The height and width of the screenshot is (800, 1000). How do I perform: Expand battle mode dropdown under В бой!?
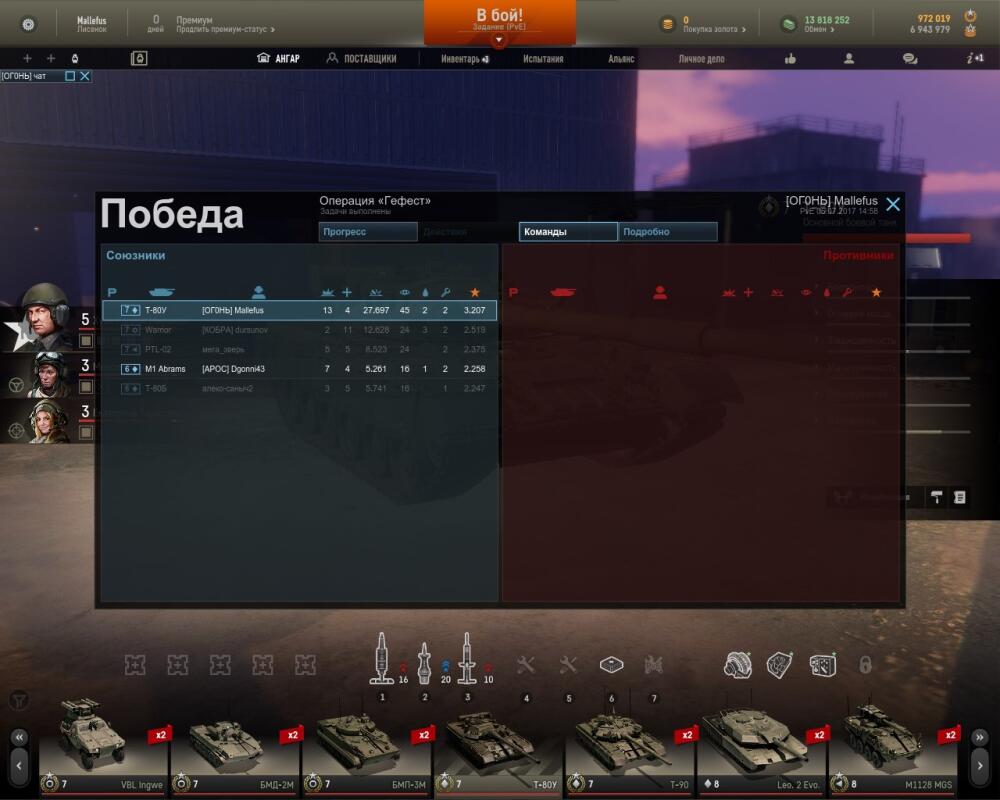tap(499, 40)
